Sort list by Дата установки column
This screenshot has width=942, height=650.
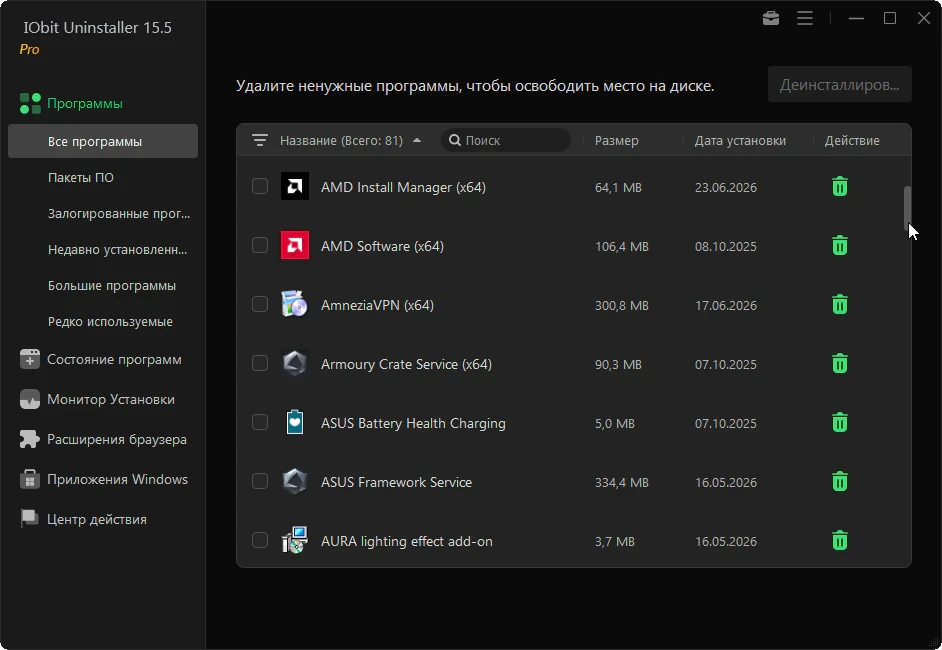tap(740, 141)
